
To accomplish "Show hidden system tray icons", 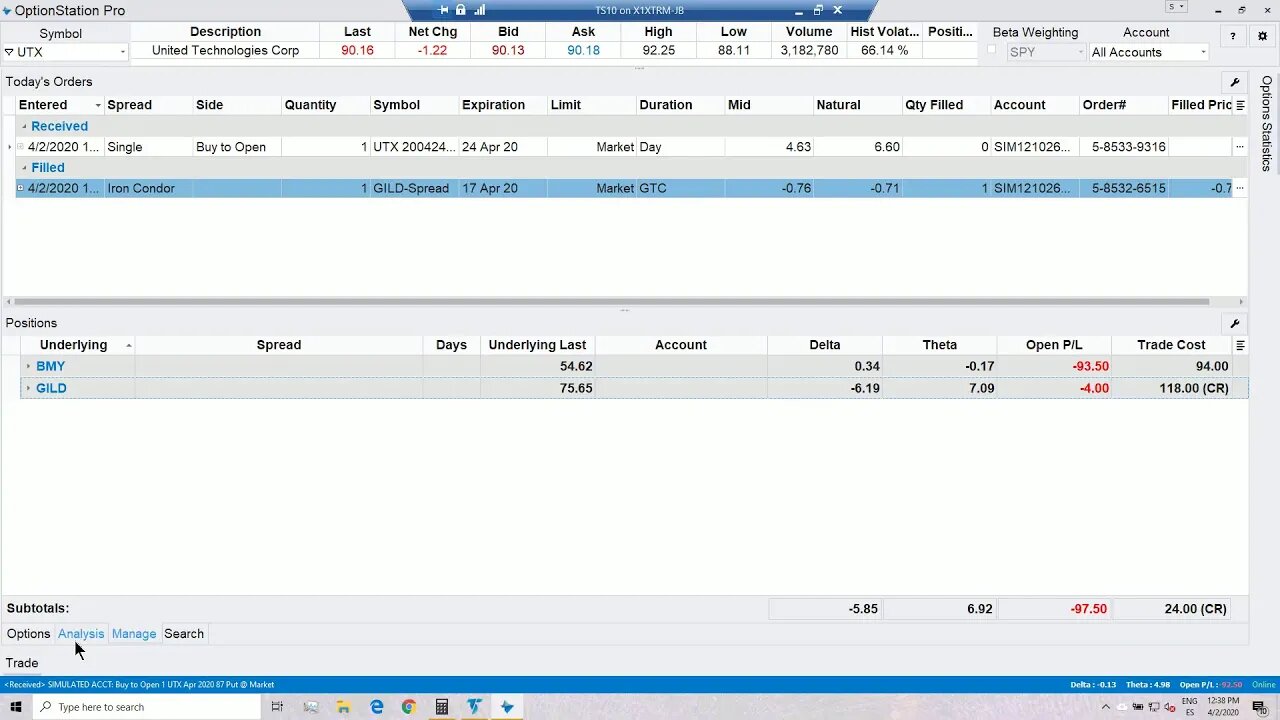I will click(x=1105, y=707).
